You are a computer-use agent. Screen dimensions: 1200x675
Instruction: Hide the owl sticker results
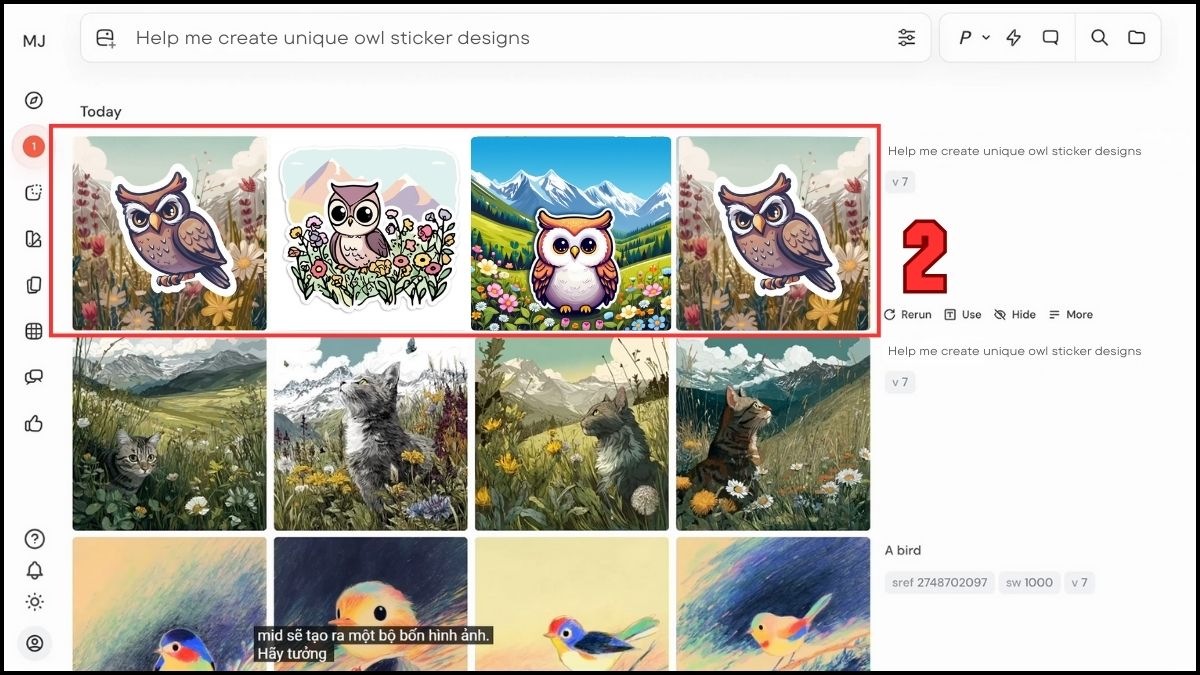click(1015, 314)
